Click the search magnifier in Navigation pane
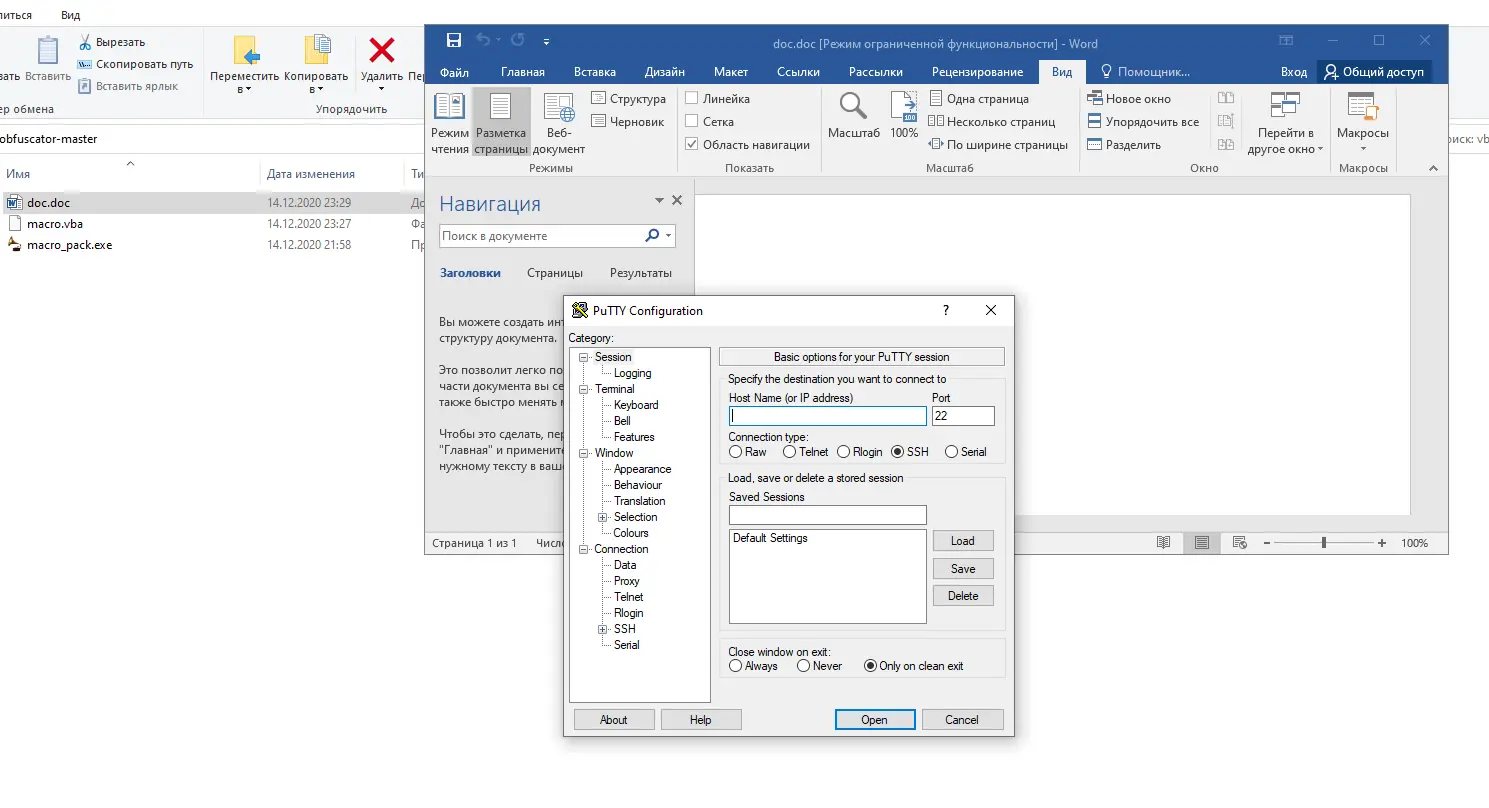 click(x=652, y=236)
